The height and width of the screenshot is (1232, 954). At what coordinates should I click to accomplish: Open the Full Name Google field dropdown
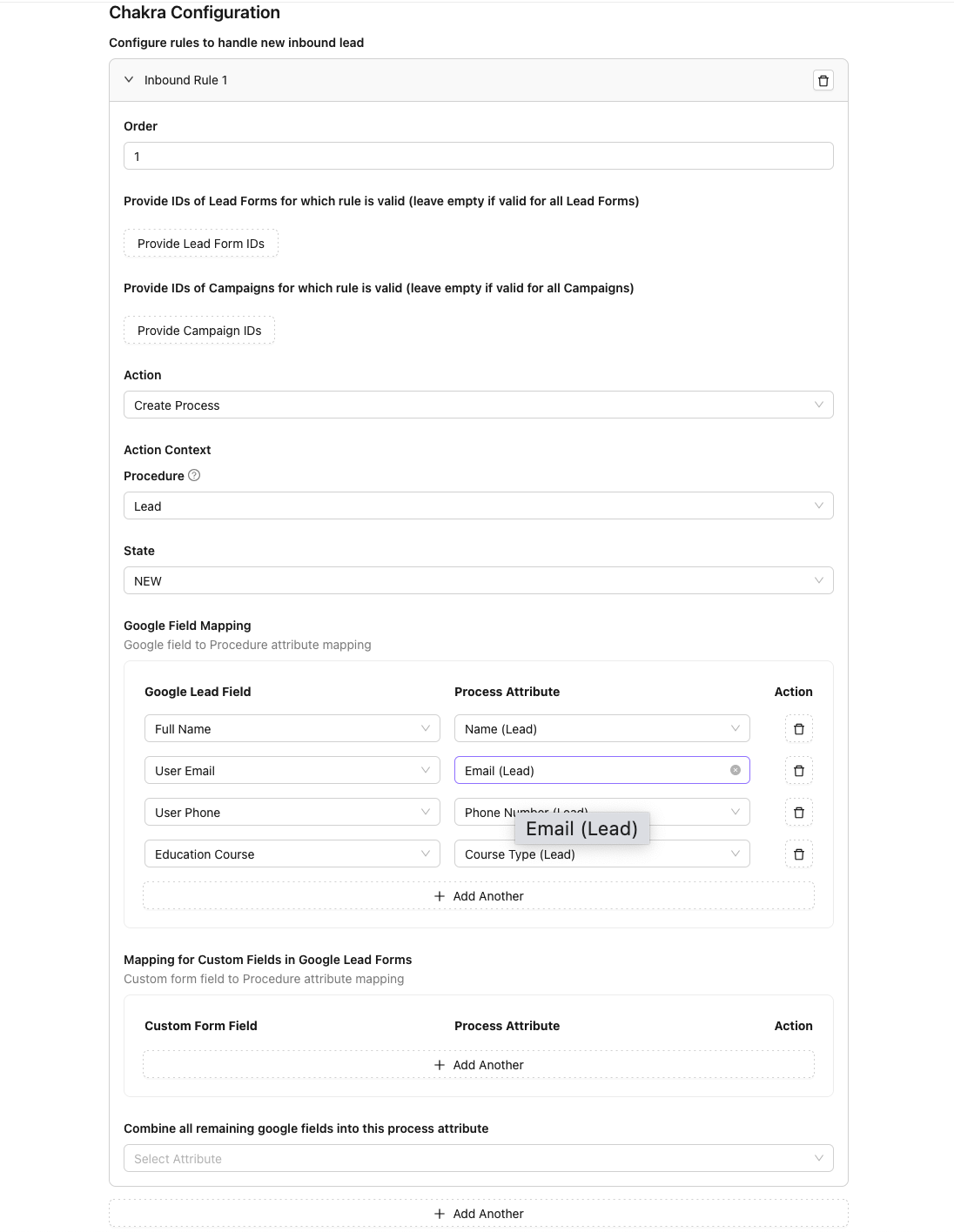(292, 729)
